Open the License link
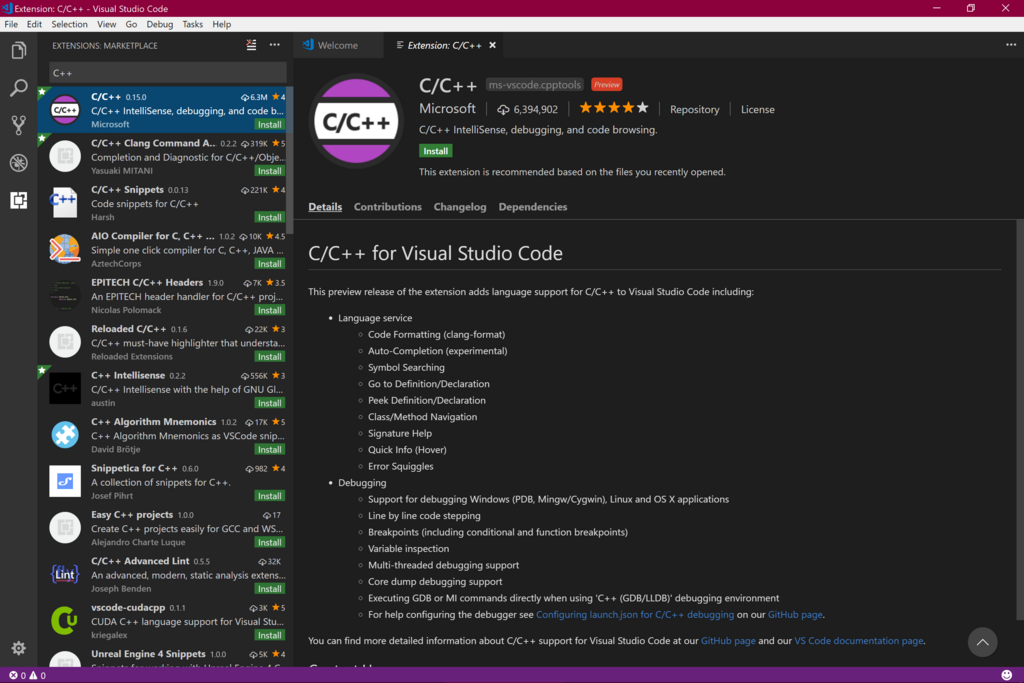The image size is (1024, 683). click(x=758, y=110)
